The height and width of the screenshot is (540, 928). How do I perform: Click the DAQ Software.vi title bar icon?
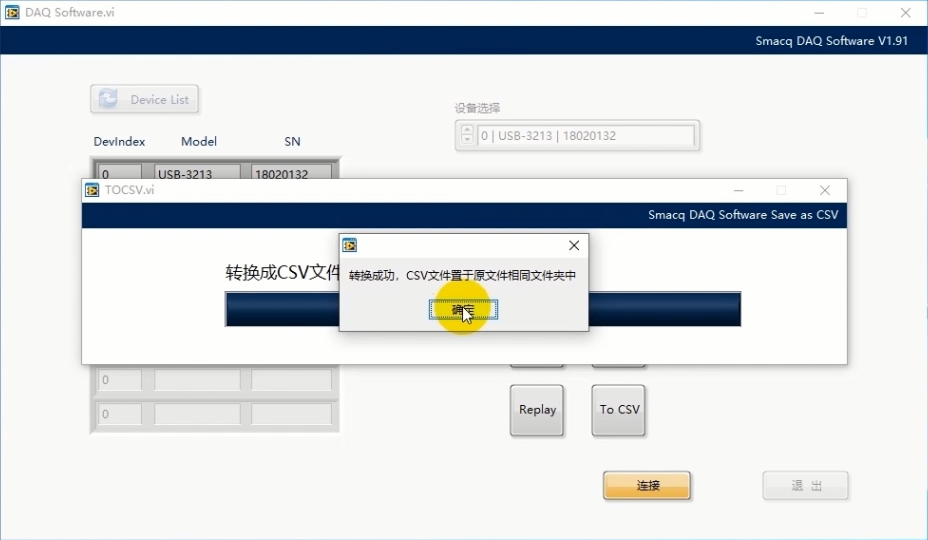[x=12, y=12]
